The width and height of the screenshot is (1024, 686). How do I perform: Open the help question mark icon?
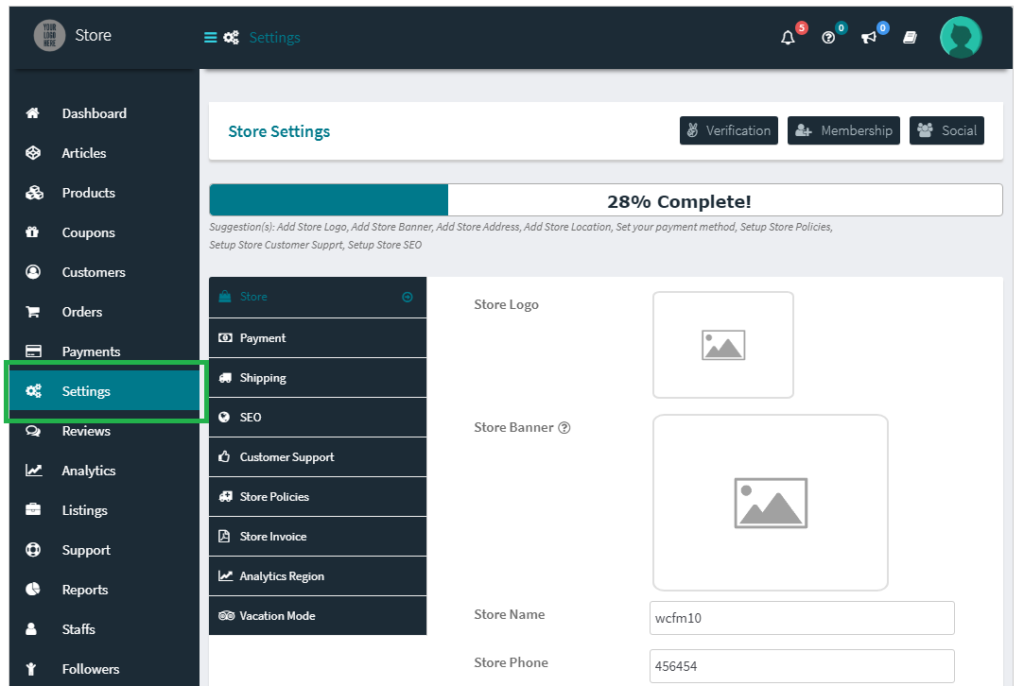(x=828, y=38)
